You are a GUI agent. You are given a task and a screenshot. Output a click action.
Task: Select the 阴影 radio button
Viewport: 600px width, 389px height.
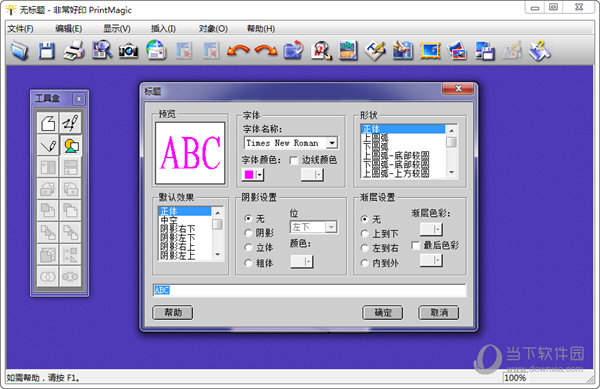248,233
